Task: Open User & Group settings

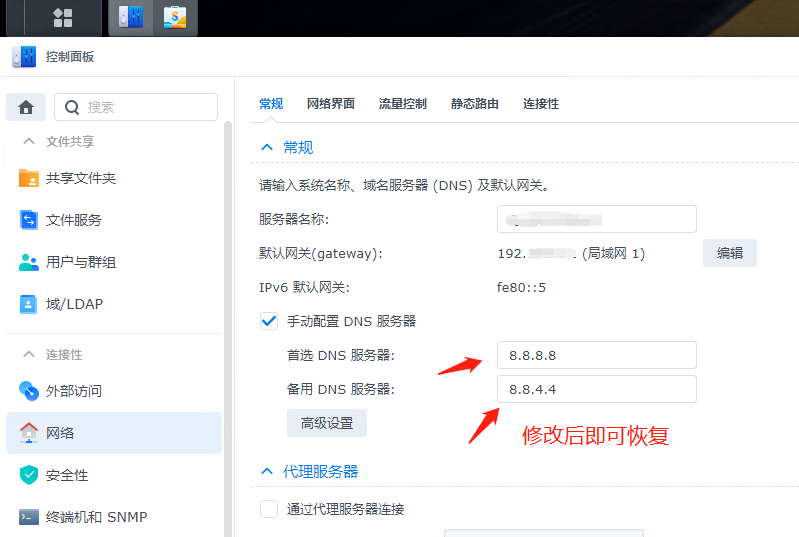Action: tap(80, 262)
